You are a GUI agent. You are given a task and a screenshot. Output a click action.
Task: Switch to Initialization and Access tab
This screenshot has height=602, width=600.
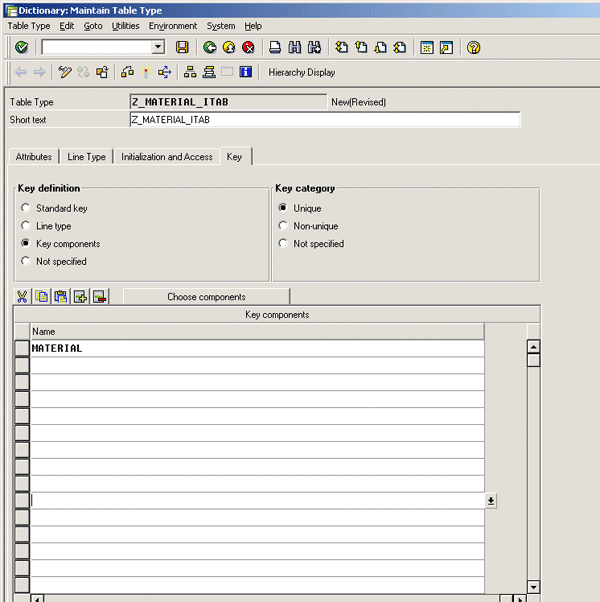point(167,157)
